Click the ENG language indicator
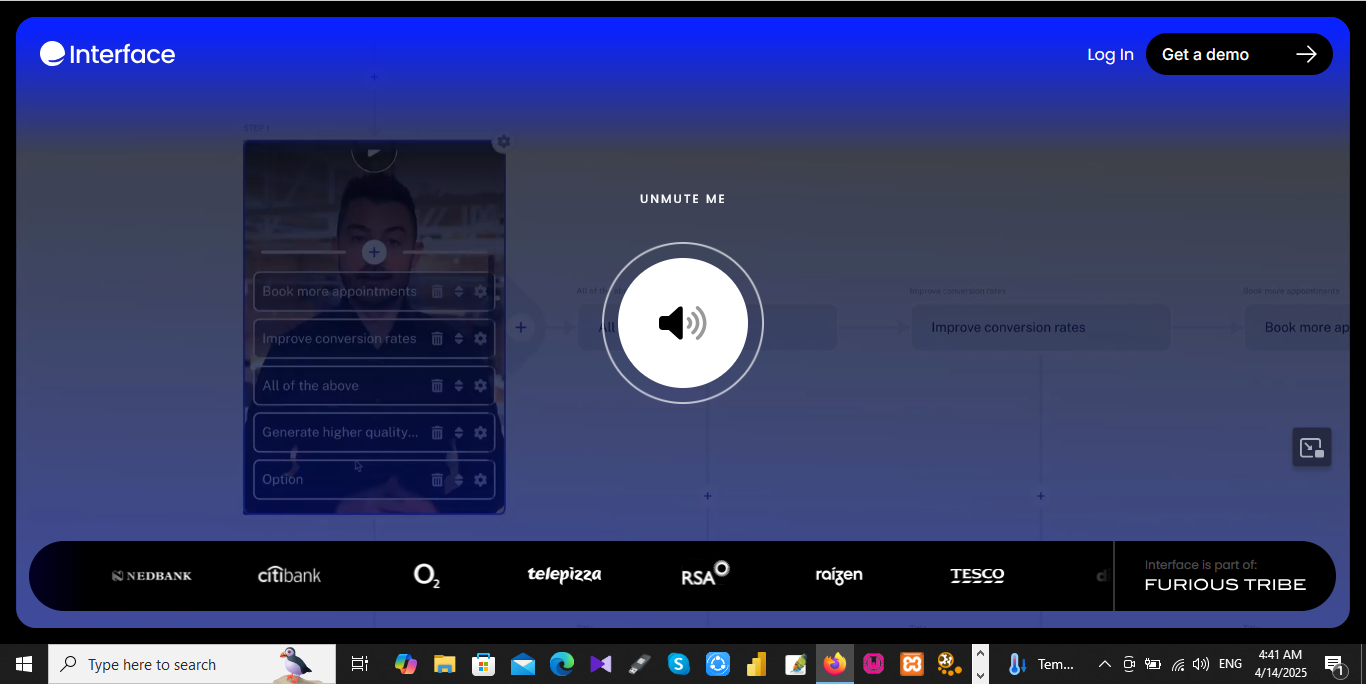 1231,664
